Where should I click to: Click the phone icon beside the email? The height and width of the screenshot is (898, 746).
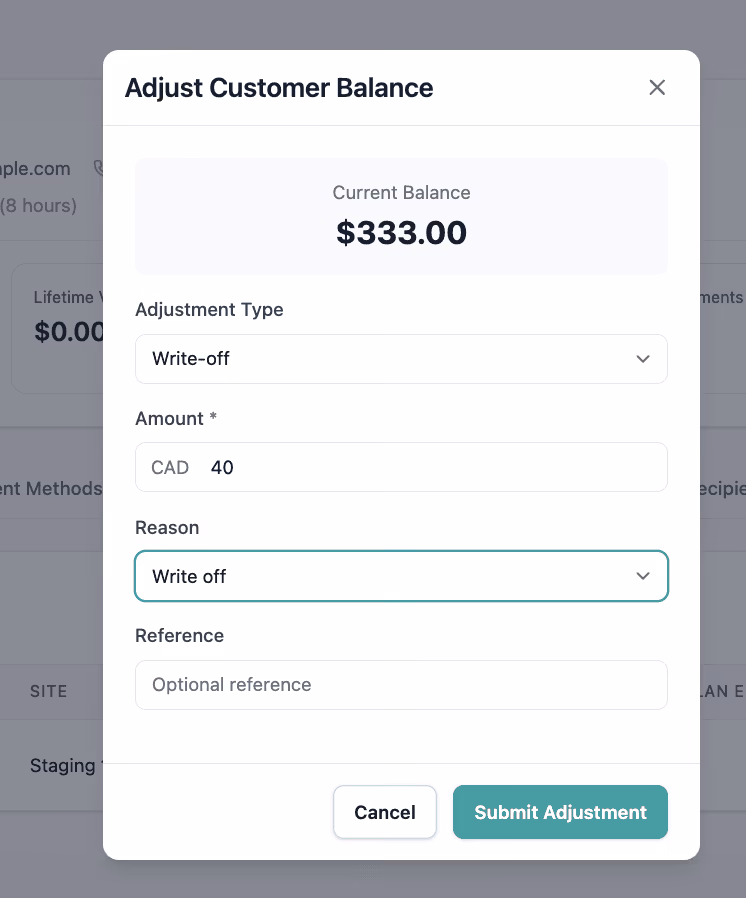[98, 168]
